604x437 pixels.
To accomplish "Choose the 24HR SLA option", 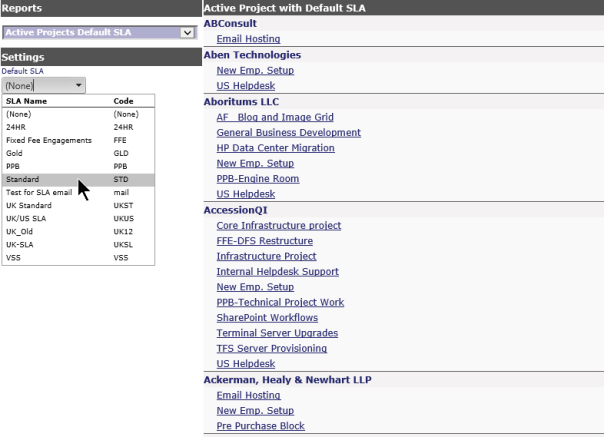I will tap(78, 127).
